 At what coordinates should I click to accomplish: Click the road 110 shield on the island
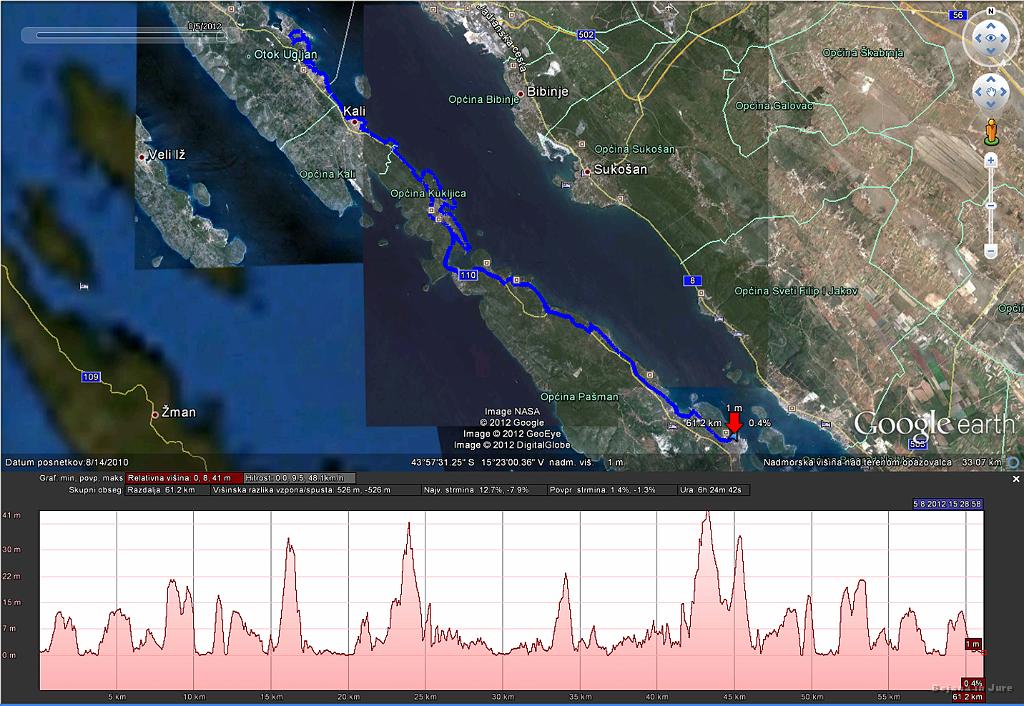click(x=468, y=275)
